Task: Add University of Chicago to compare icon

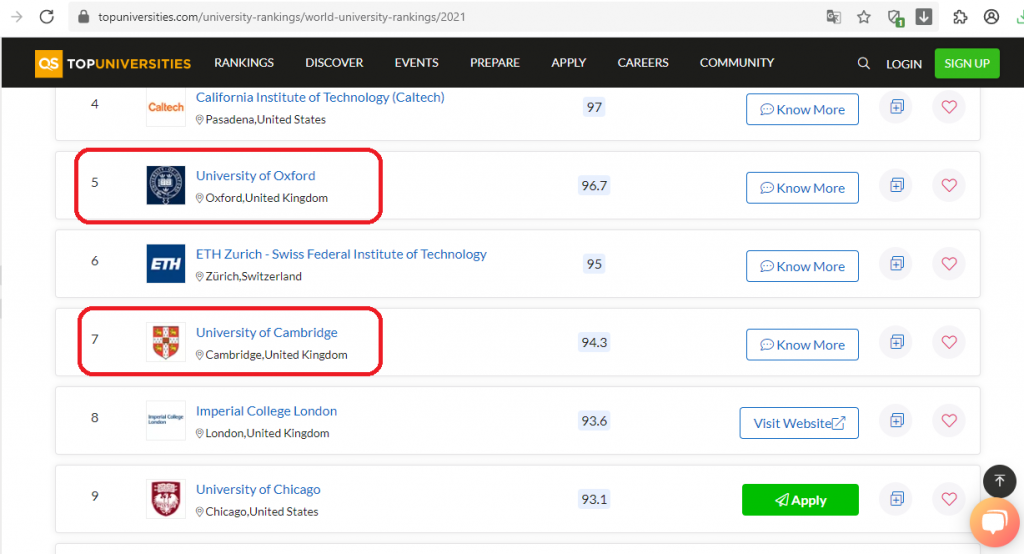Action: tap(897, 498)
